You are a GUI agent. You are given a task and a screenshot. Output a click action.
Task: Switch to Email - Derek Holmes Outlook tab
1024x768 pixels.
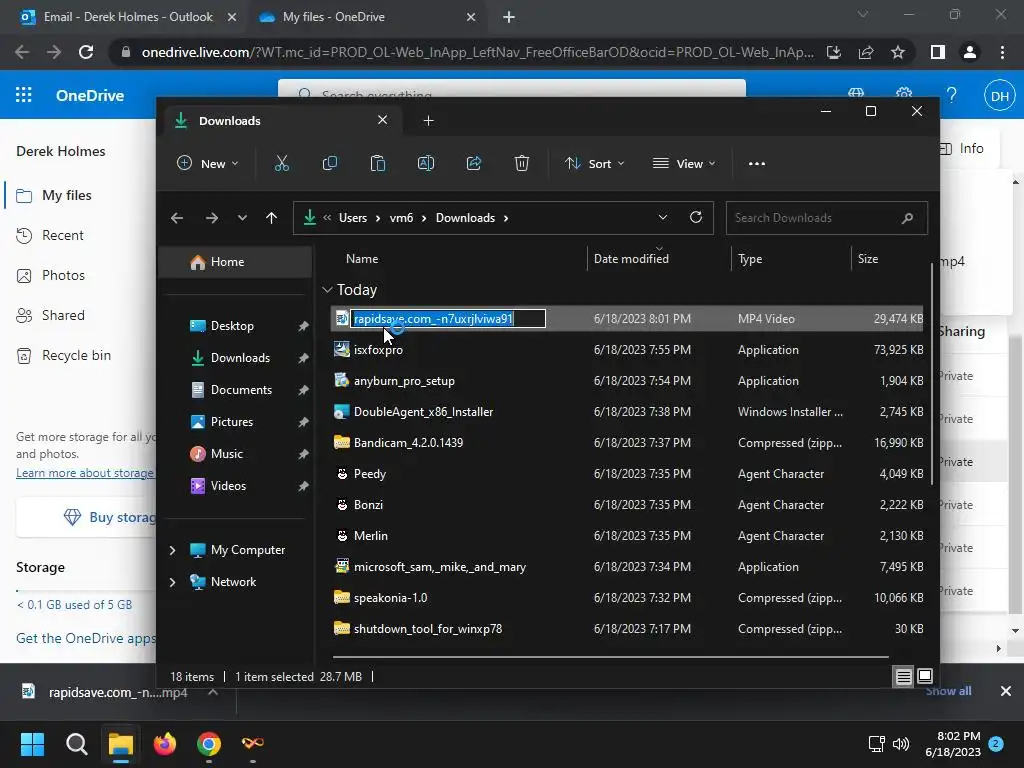[128, 17]
